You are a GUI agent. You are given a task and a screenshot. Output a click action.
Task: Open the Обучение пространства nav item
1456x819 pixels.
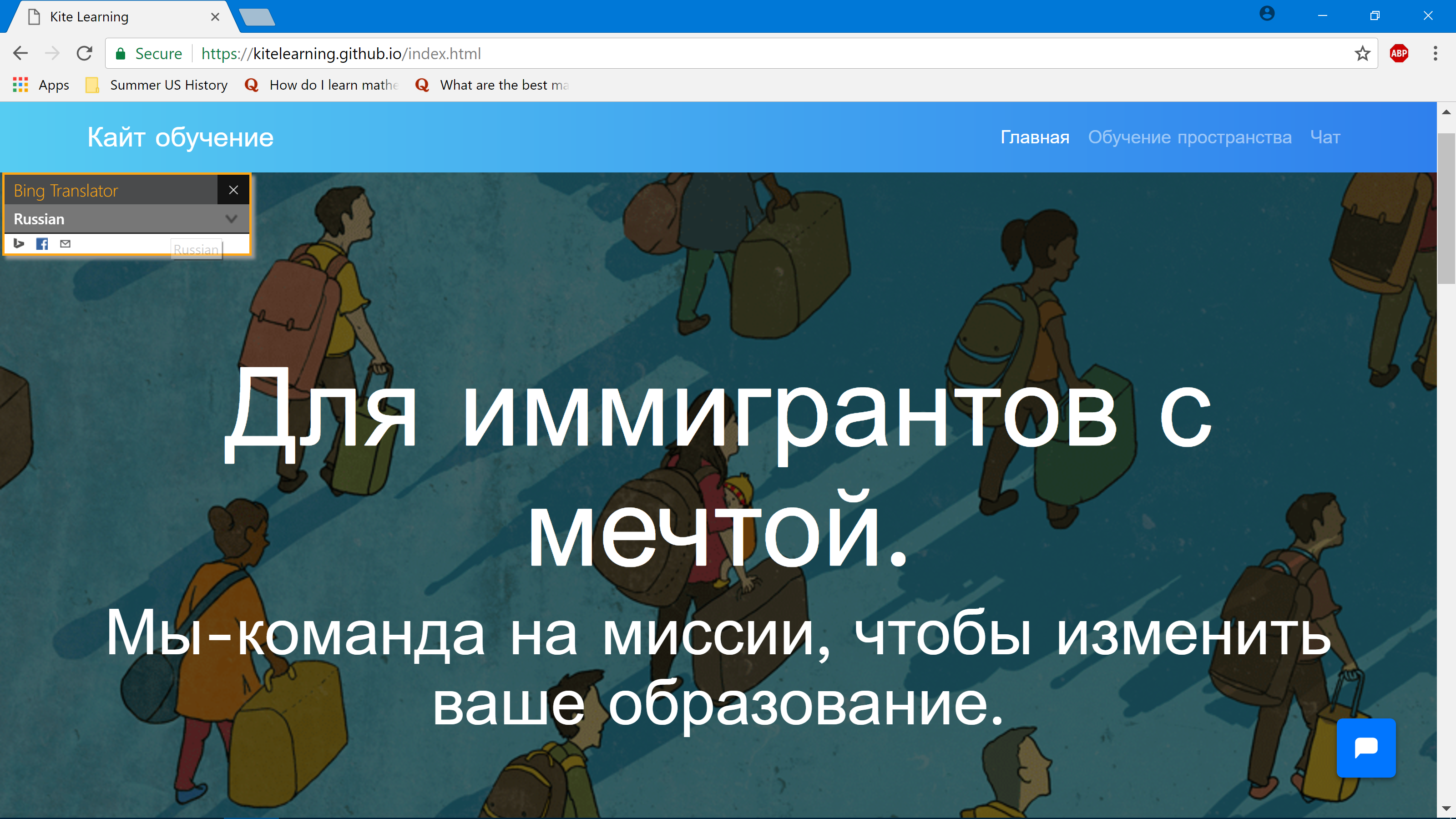click(1189, 137)
